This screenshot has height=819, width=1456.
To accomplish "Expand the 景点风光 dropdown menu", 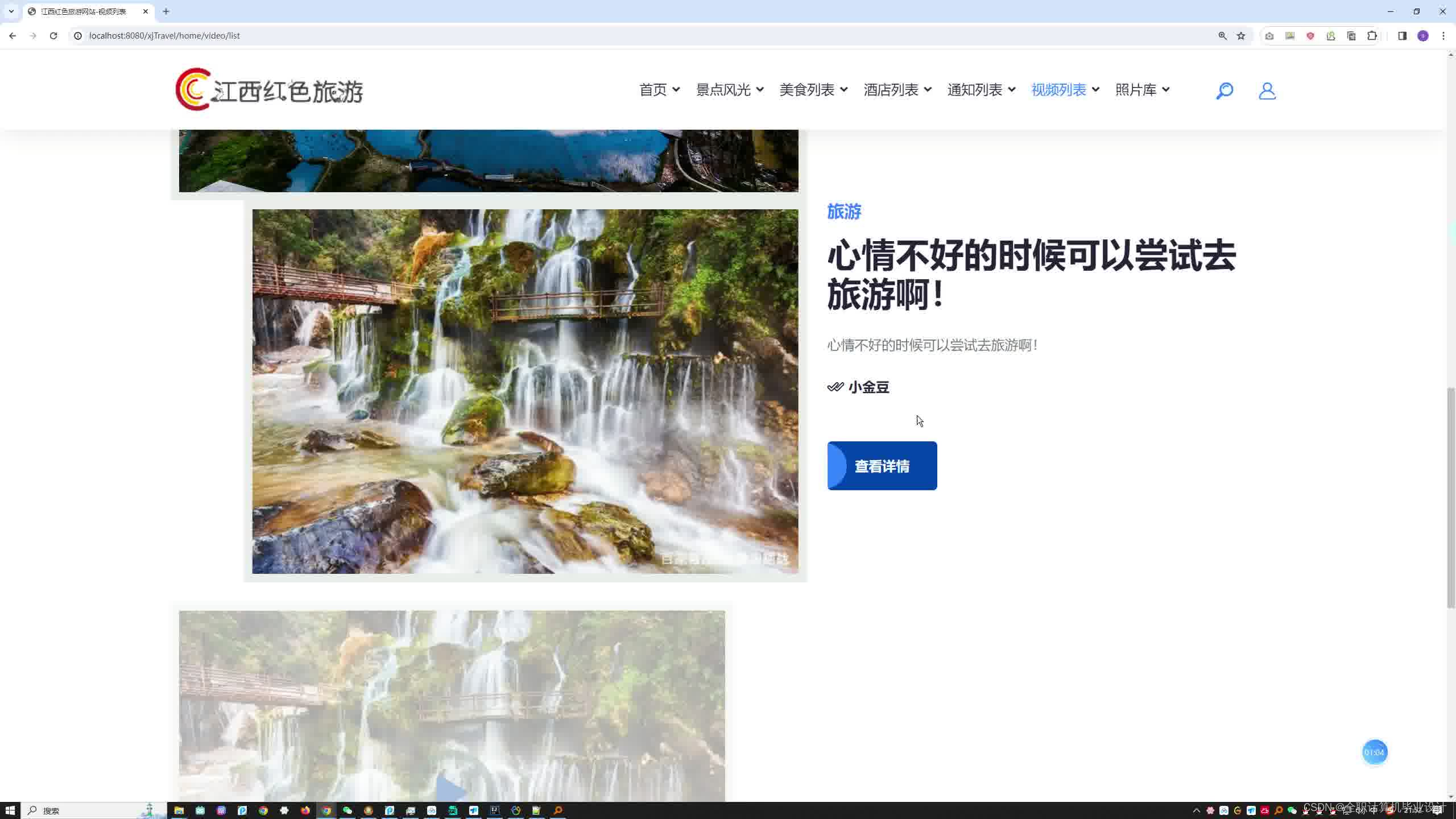I will point(730,90).
